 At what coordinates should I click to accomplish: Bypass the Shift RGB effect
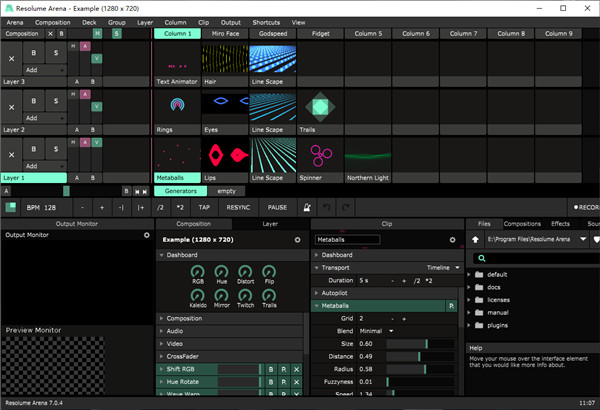pyautogui.click(x=269, y=370)
